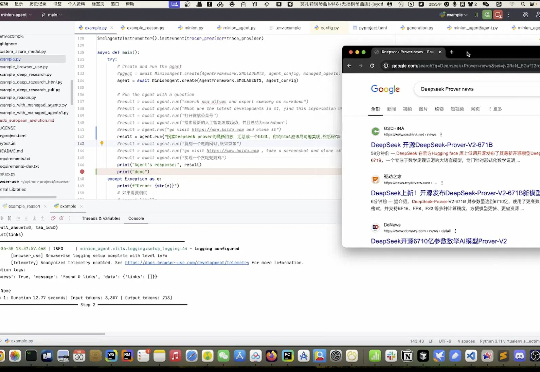This screenshot has height=372, width=540.
Task: Click the Google search input field
Action: click(x=477, y=89)
